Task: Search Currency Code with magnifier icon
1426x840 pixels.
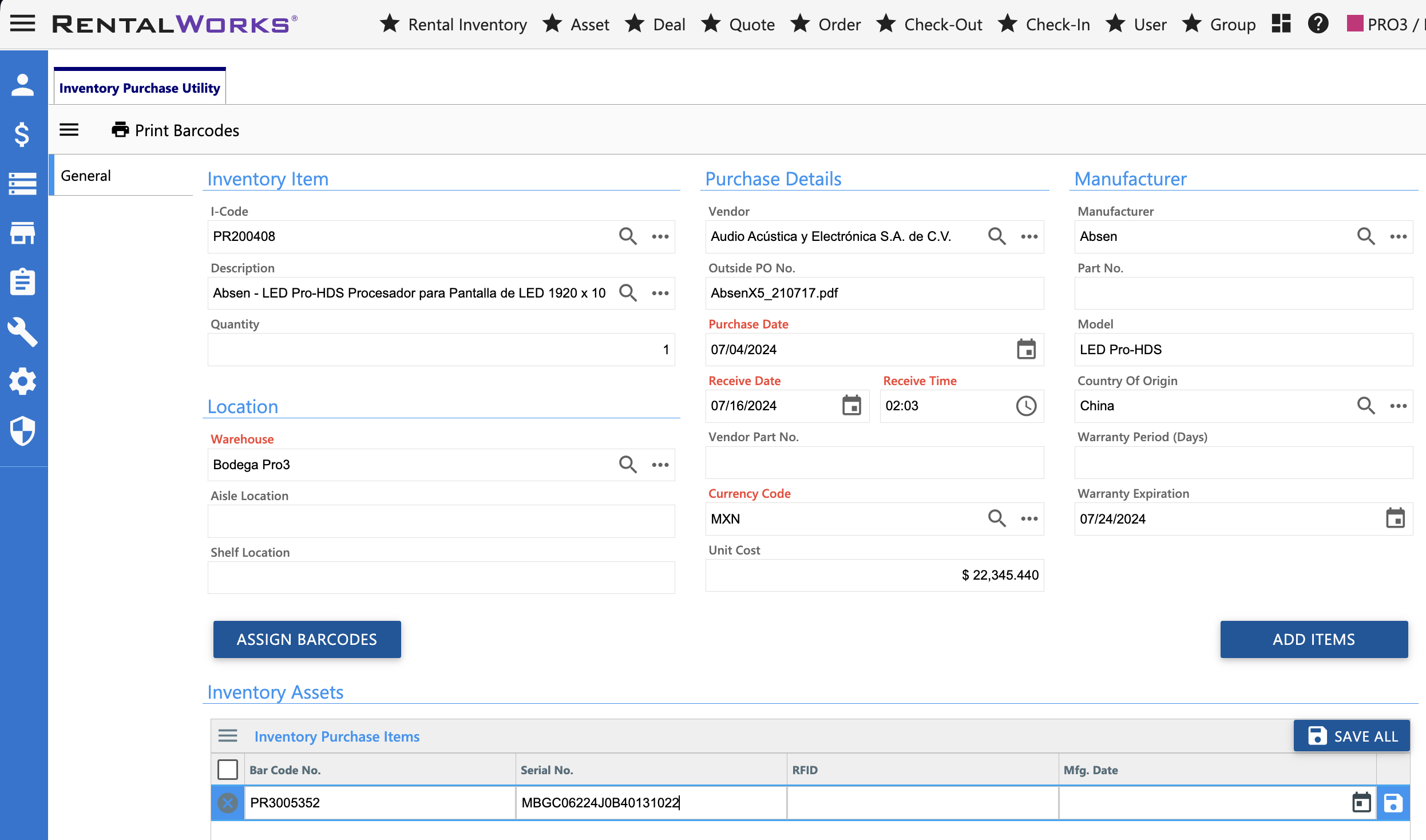Action: 997,518
